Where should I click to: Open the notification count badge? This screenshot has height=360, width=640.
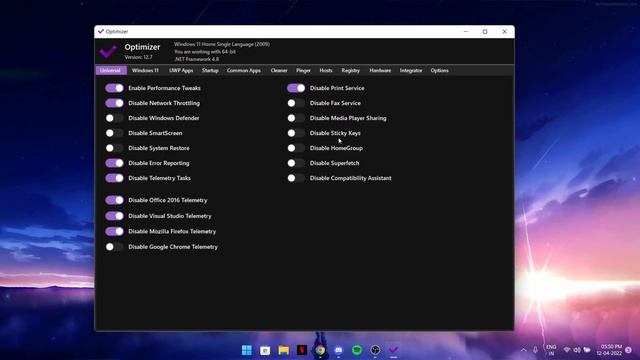(629, 350)
